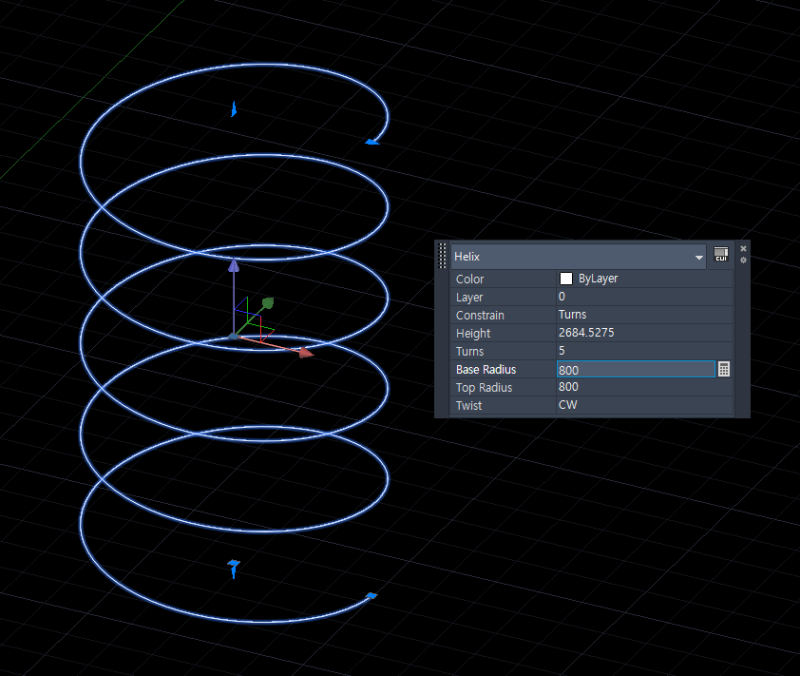The height and width of the screenshot is (676, 800).
Task: Open the Helix object type dropdown
Action: pos(699,256)
